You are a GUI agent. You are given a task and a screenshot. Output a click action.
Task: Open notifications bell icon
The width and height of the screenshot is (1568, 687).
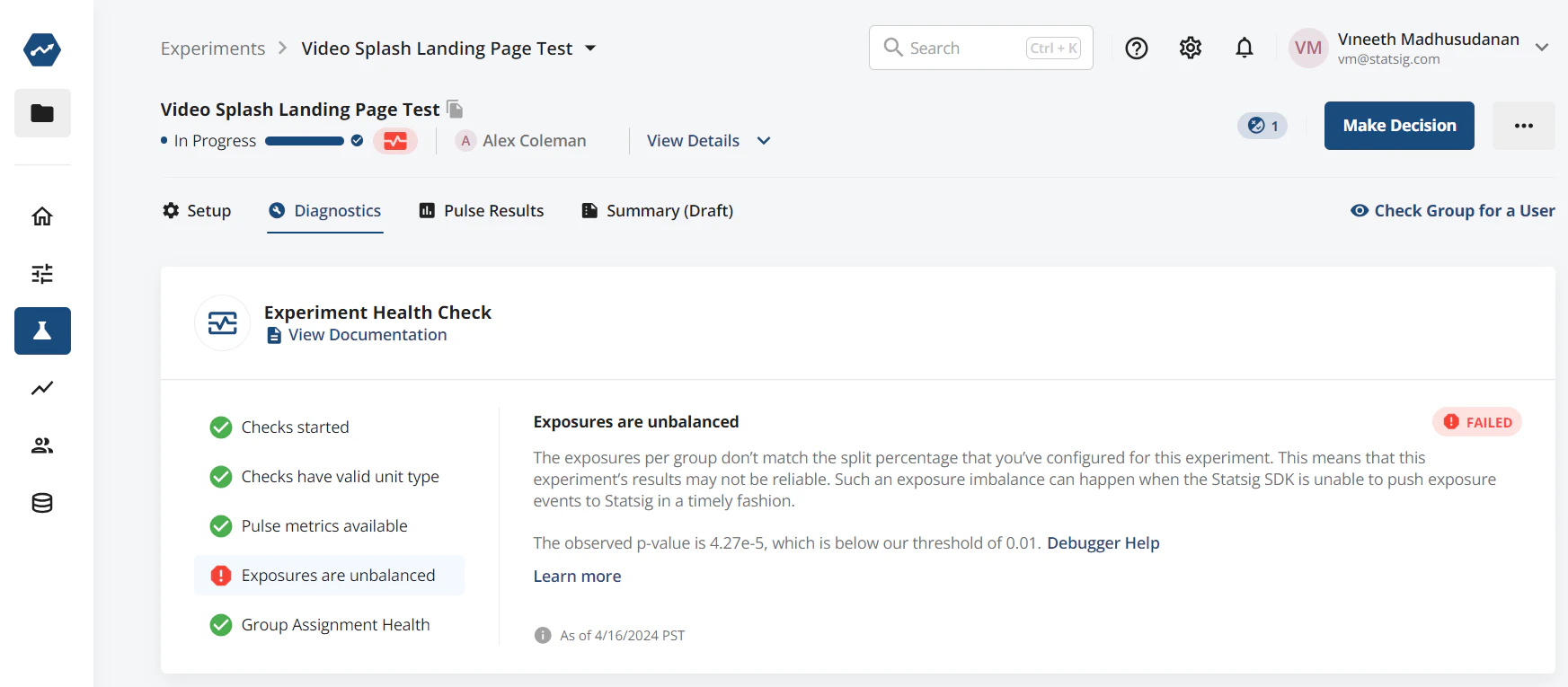point(1245,48)
